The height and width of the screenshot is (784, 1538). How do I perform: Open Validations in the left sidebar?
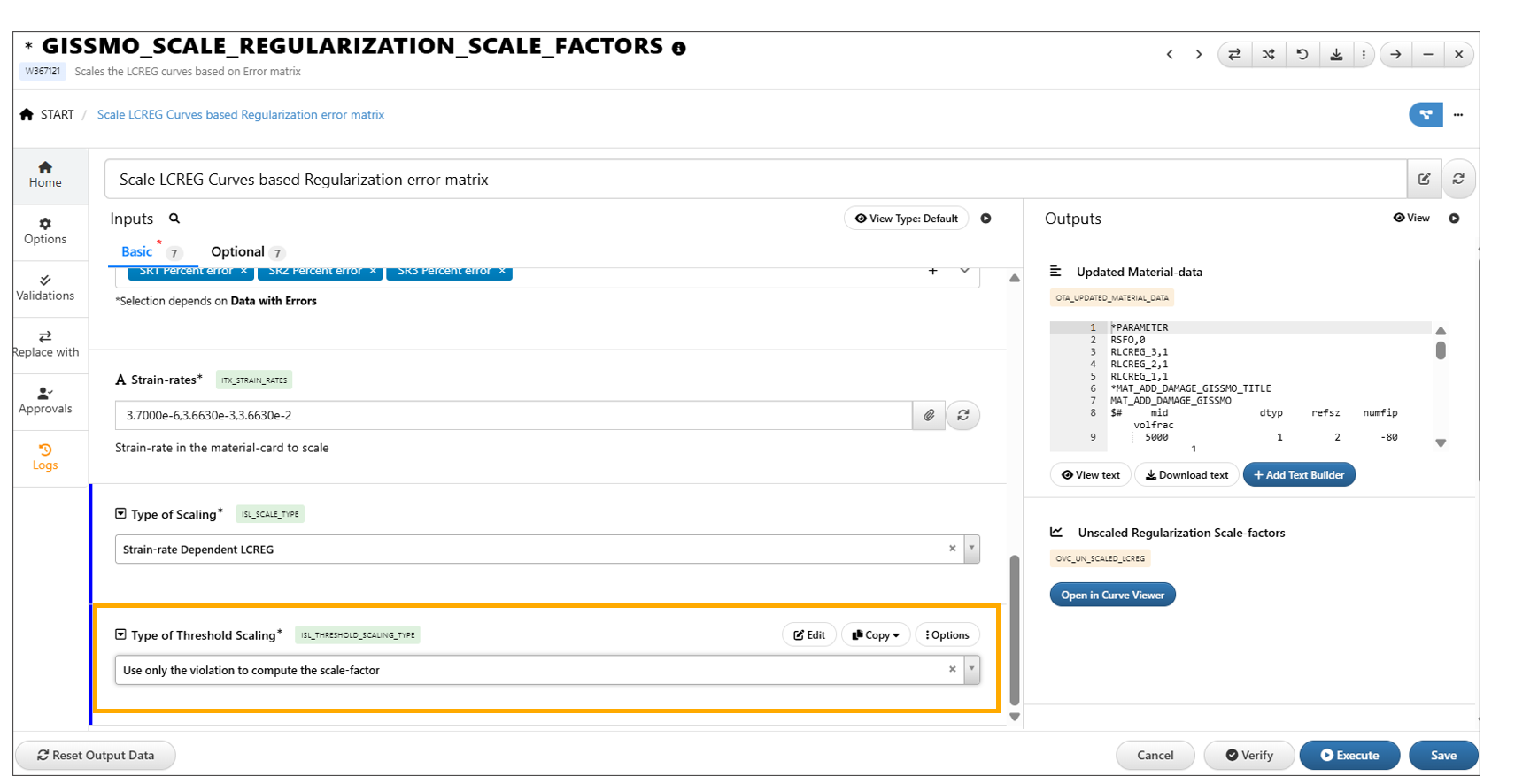point(45,288)
